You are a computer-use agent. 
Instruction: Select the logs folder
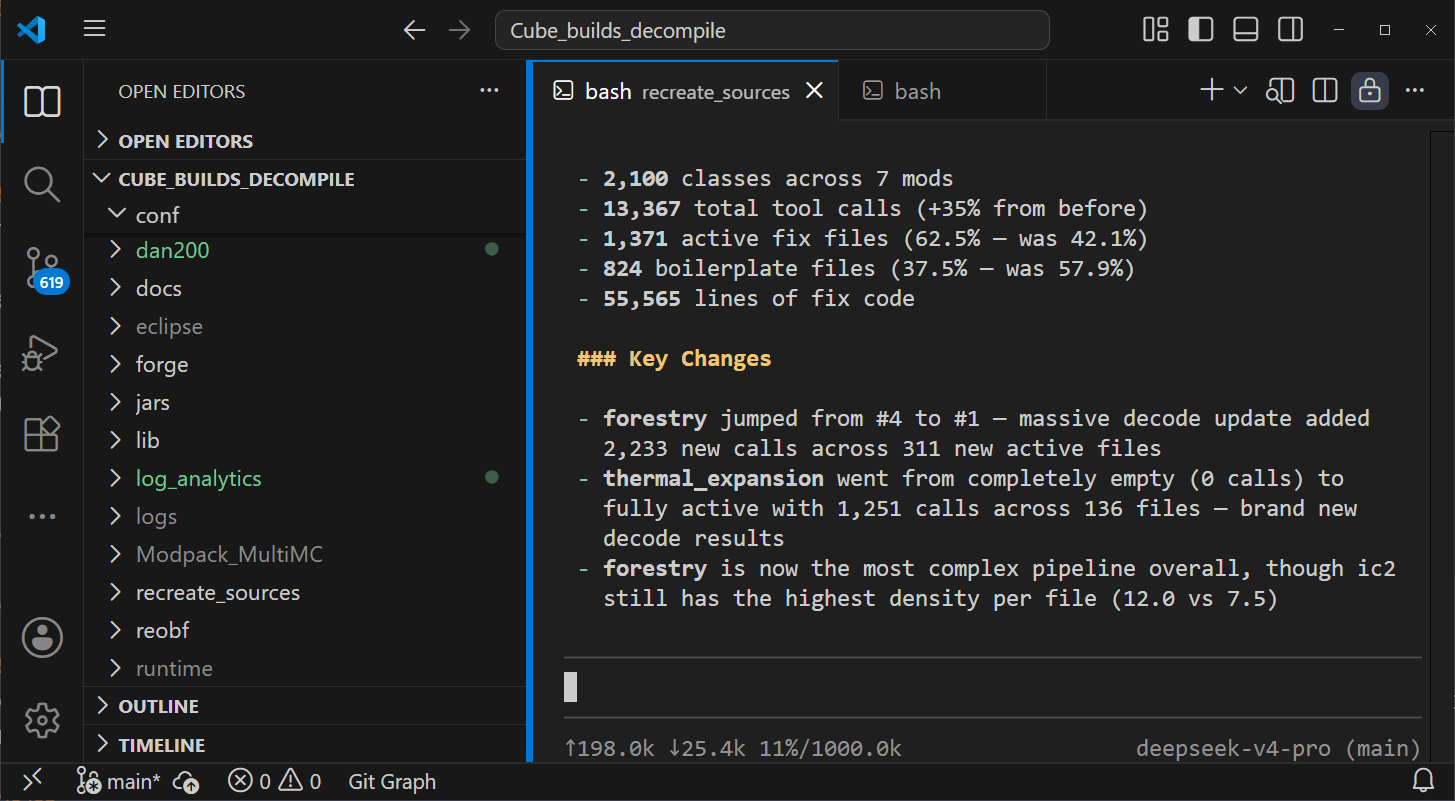(305, 516)
